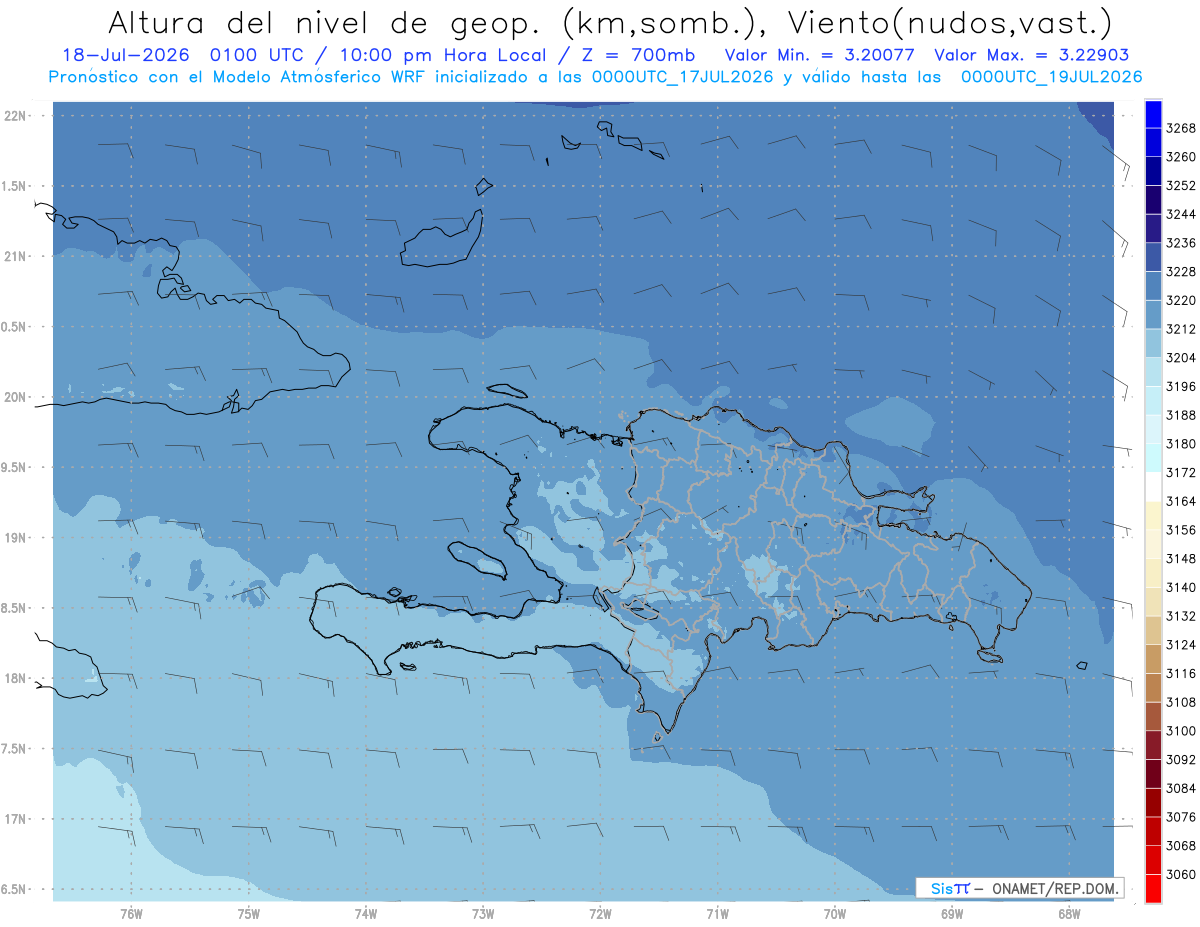Click the '72W' longitude label

click(x=600, y=913)
